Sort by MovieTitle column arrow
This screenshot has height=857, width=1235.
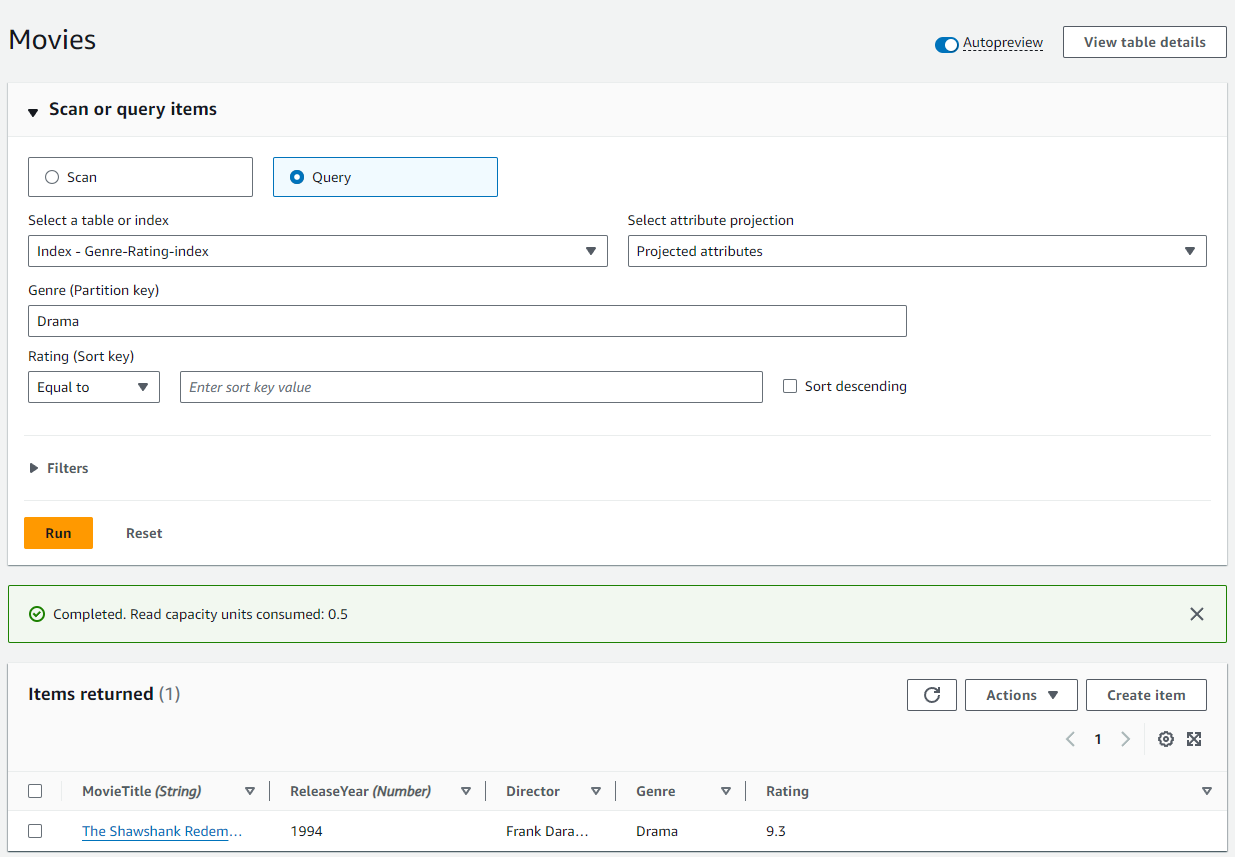(x=250, y=791)
